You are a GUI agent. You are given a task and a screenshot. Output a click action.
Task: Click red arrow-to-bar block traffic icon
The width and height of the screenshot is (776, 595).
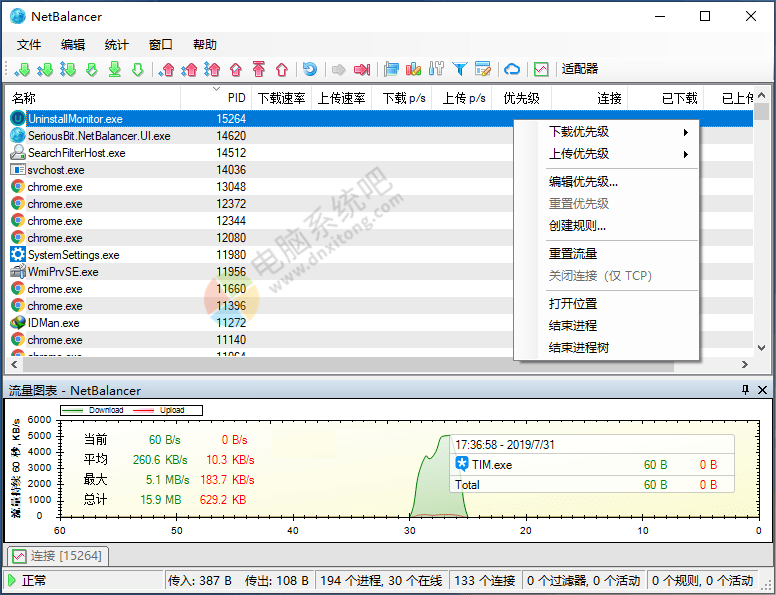(362, 69)
